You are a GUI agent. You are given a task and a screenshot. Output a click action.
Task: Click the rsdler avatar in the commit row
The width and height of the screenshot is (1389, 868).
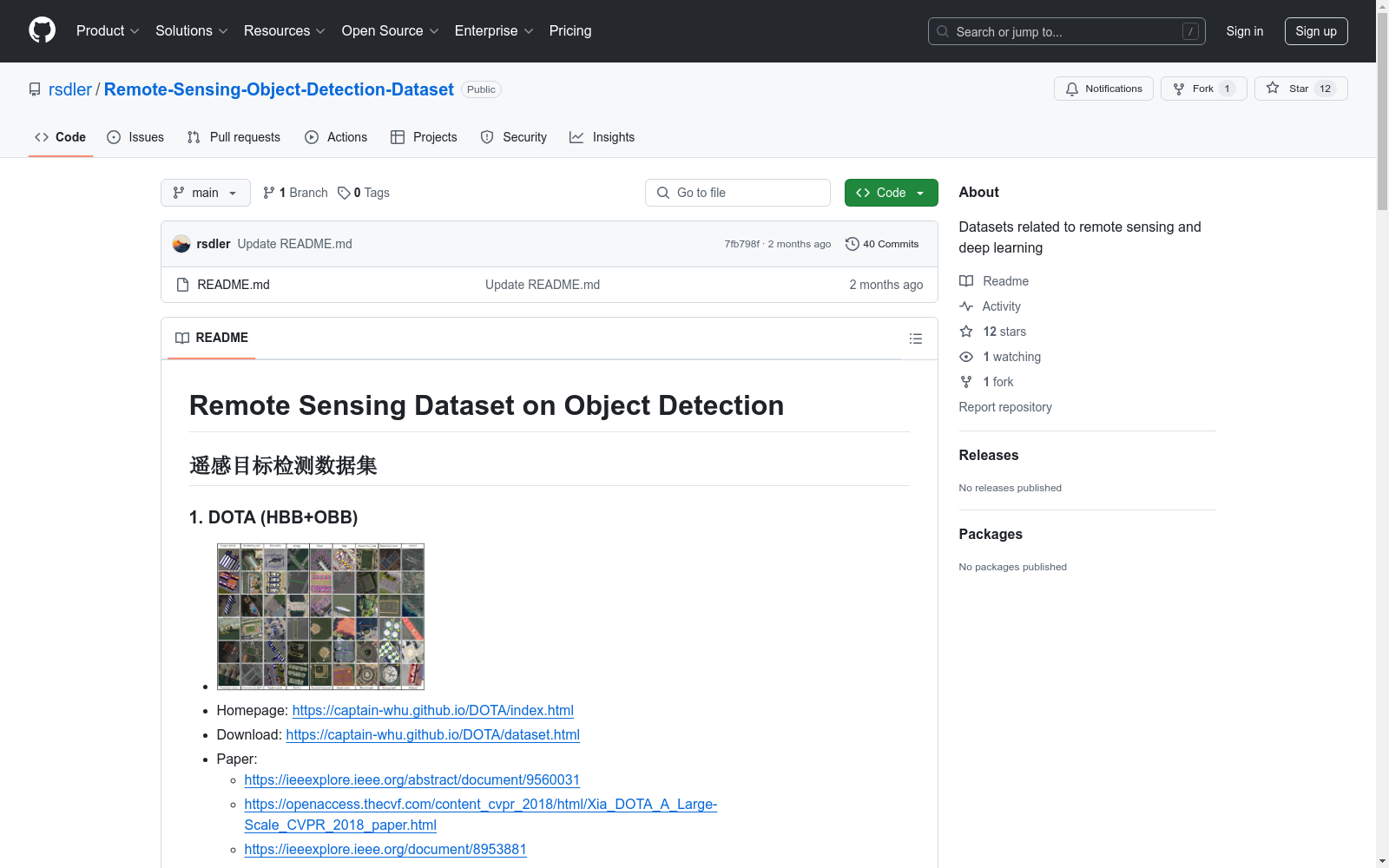point(181,244)
